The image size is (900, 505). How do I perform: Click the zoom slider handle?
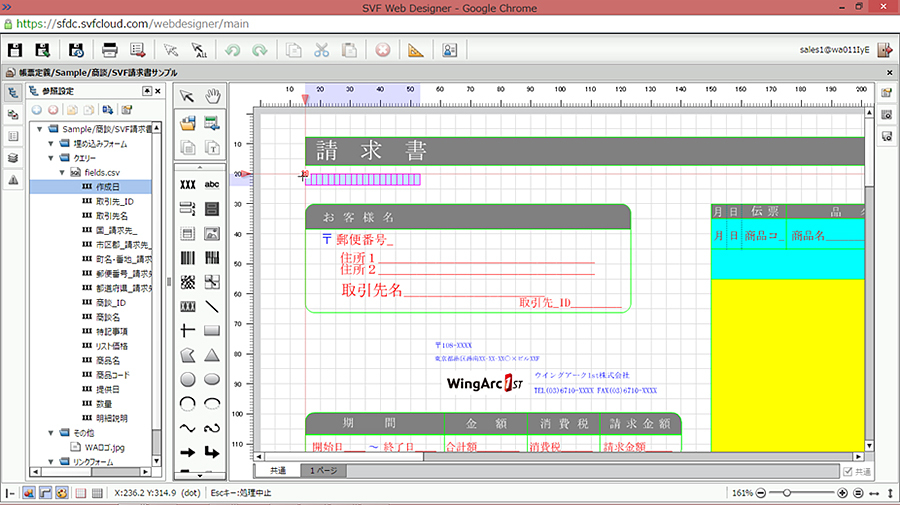click(788, 493)
